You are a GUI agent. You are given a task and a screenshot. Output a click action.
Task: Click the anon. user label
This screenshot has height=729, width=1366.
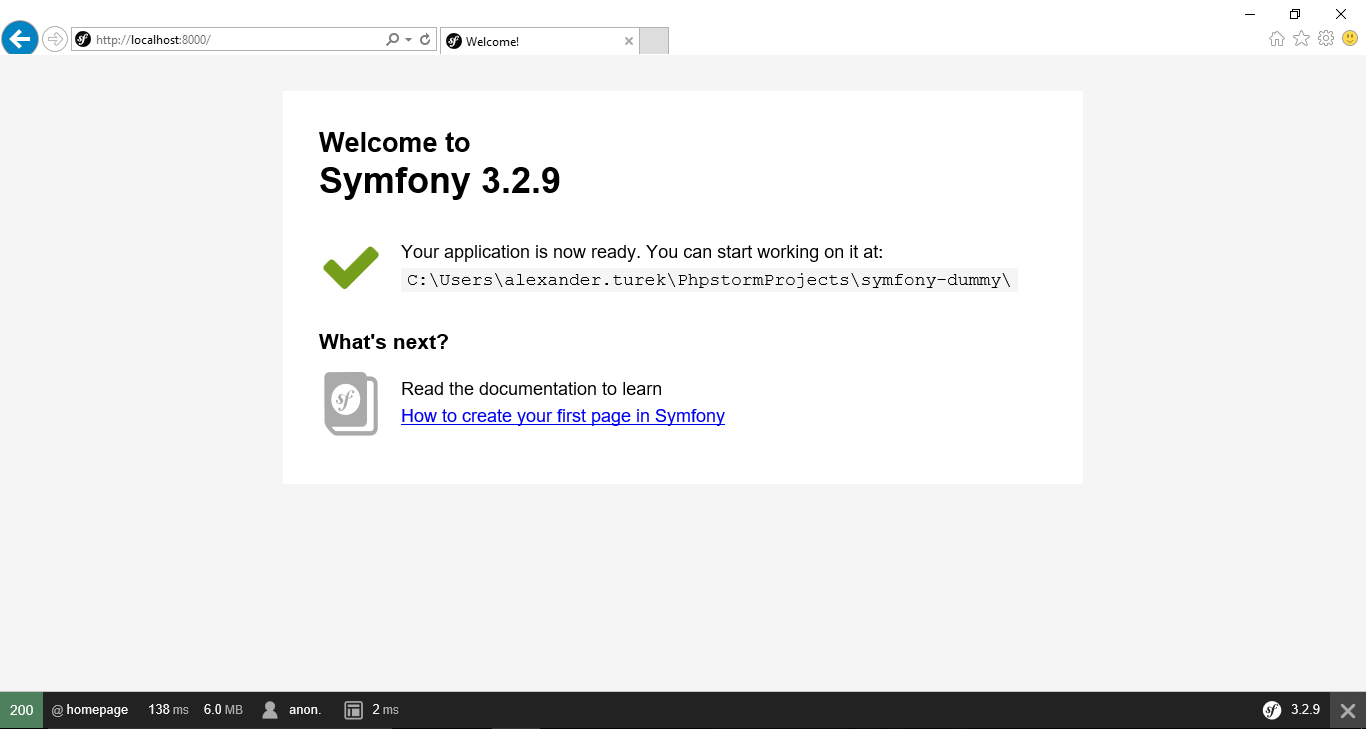305,710
